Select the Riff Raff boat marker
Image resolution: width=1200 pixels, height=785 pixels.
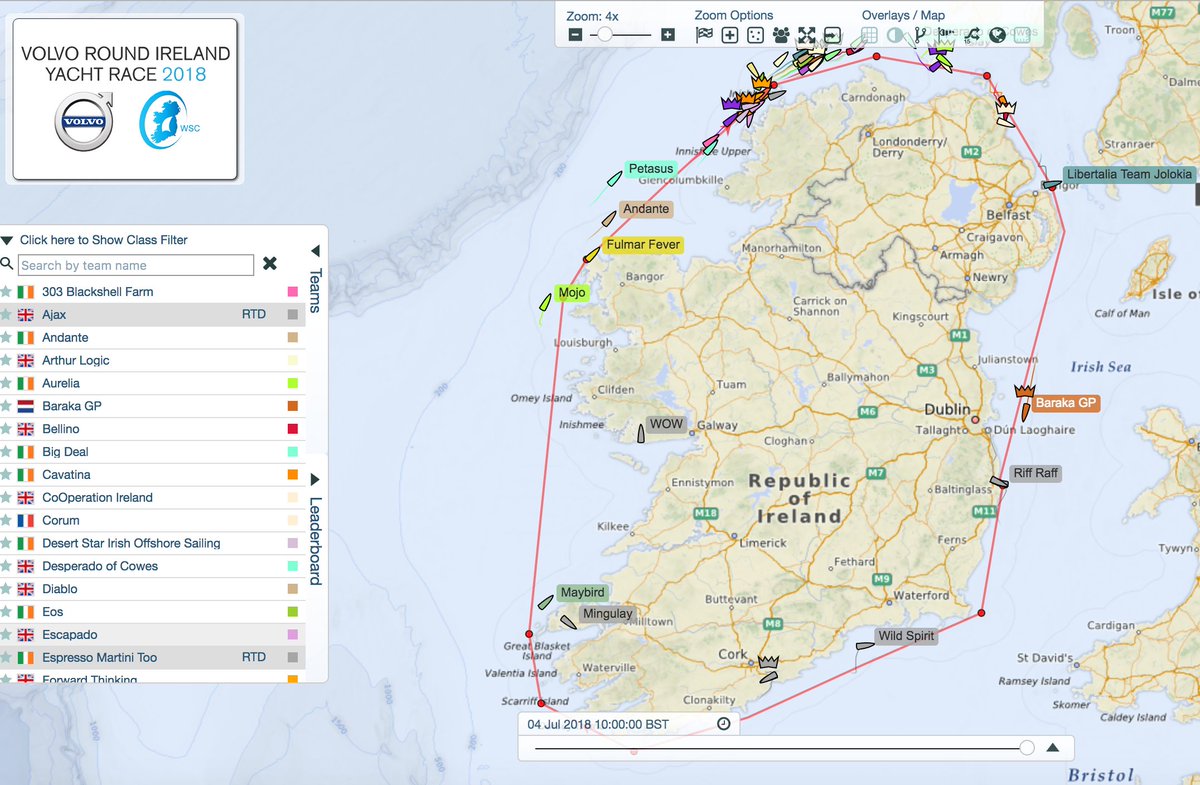998,482
